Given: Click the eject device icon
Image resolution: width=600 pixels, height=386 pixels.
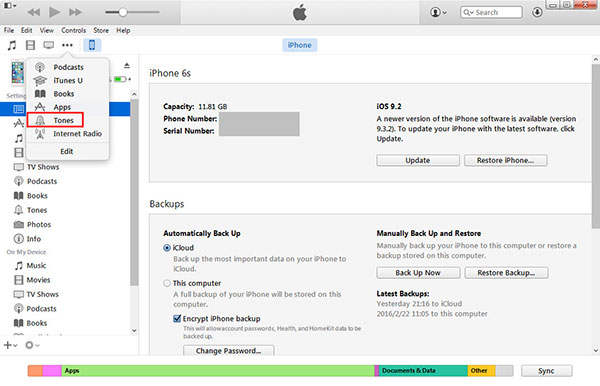Looking at the screenshot, I should [x=127, y=66].
